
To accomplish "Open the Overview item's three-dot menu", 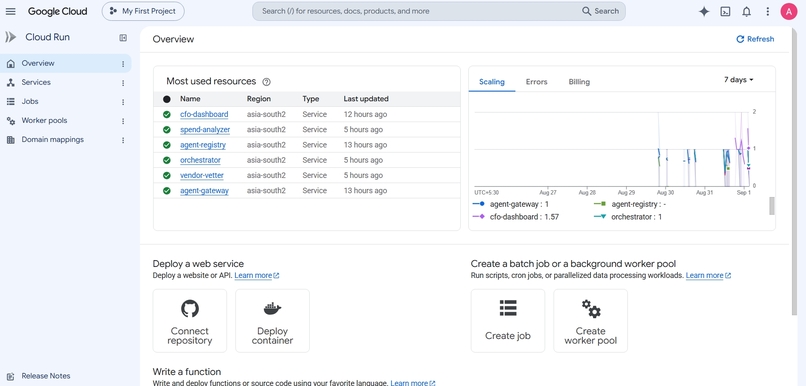I will 123,64.
